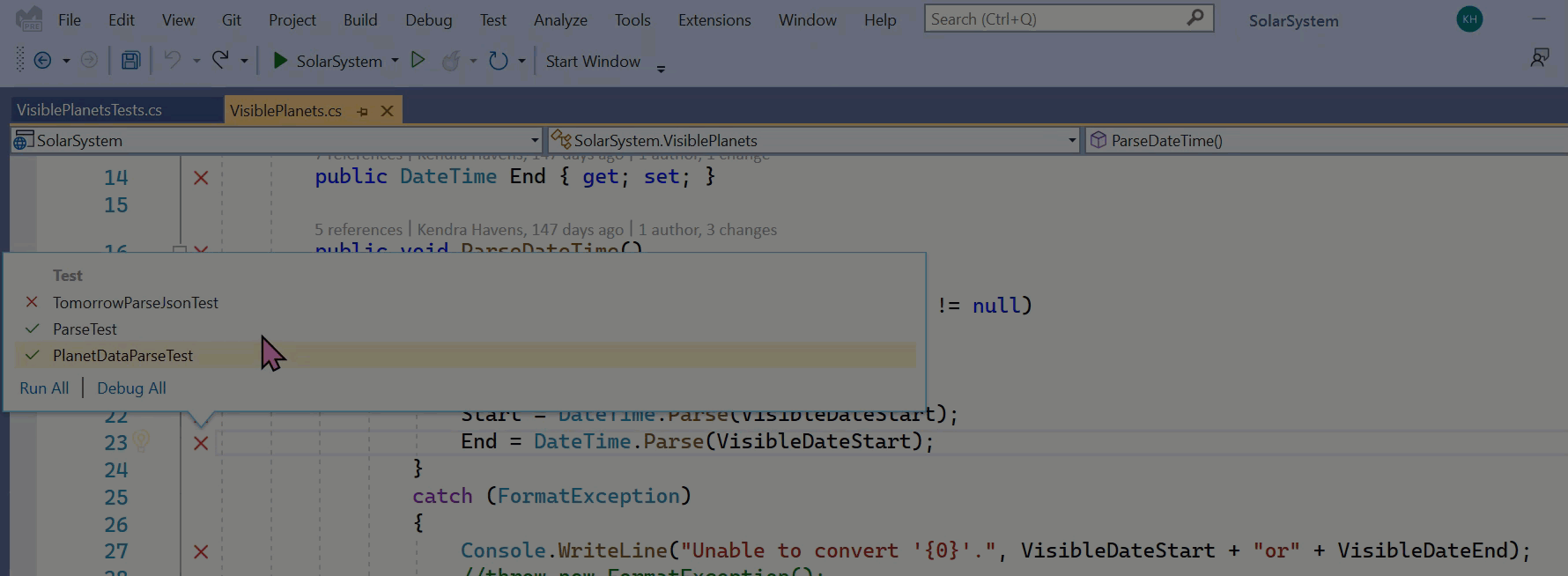Click the Undo arrow icon
The width and height of the screenshot is (1568, 576).
pyautogui.click(x=173, y=61)
